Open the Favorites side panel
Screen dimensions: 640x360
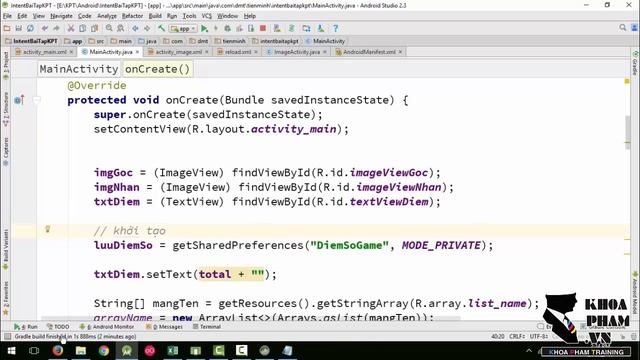click(x=6, y=298)
